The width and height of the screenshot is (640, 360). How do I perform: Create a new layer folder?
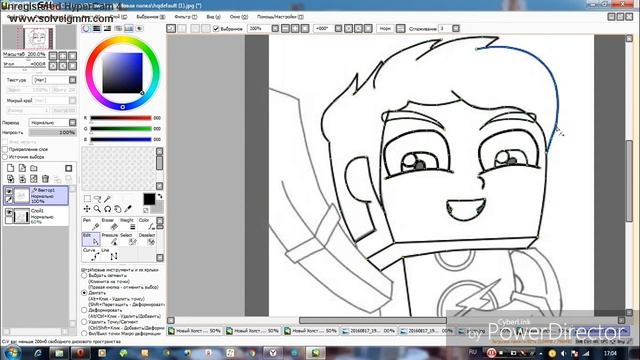(34, 168)
